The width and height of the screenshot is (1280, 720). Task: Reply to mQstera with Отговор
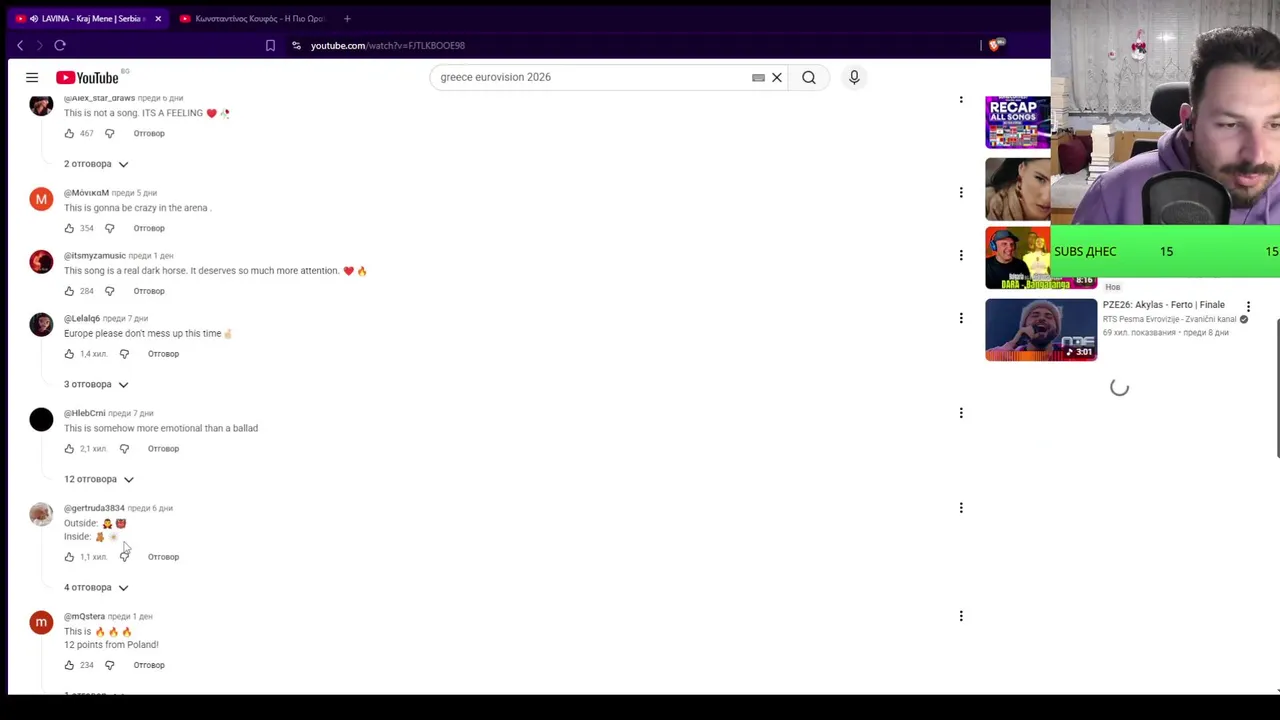149,665
